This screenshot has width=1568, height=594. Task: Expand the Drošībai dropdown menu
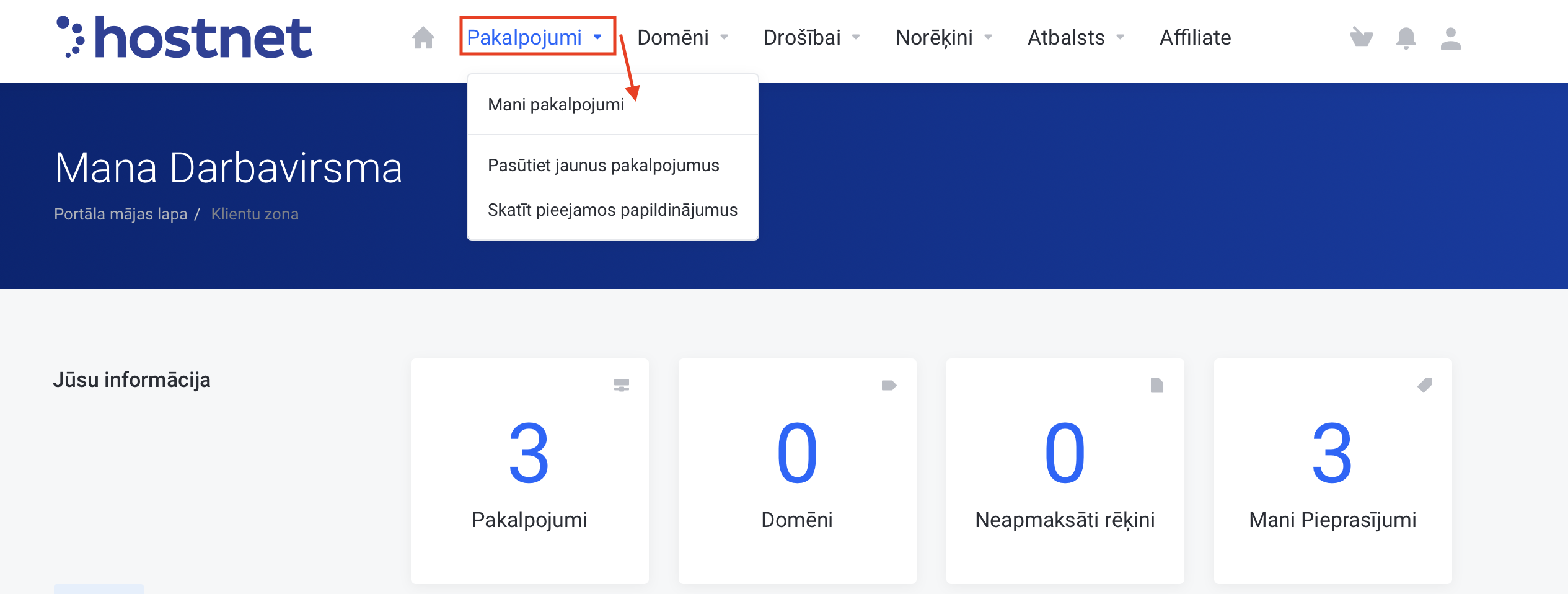(811, 37)
